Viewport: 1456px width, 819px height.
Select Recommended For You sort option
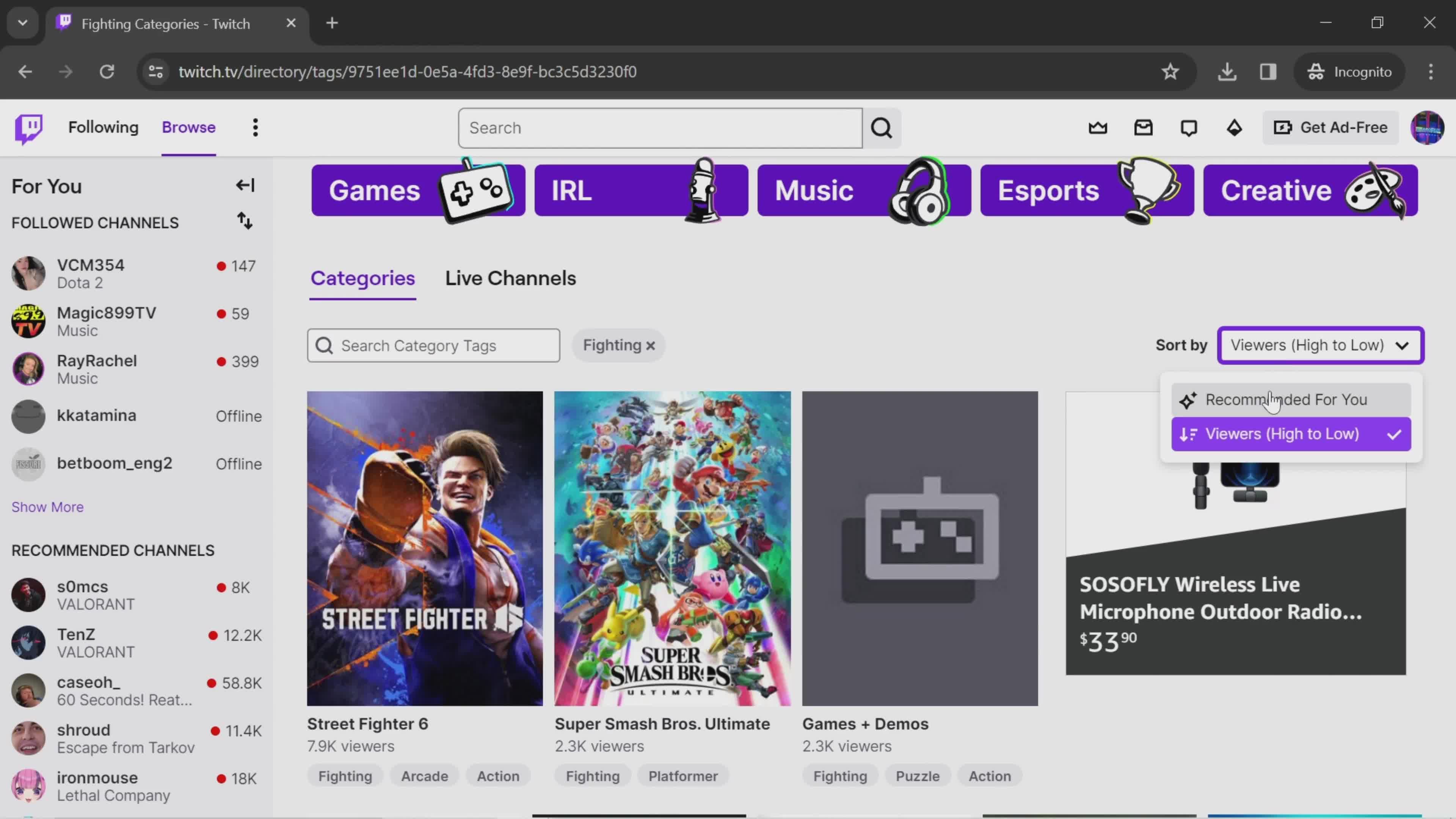tap(1291, 400)
